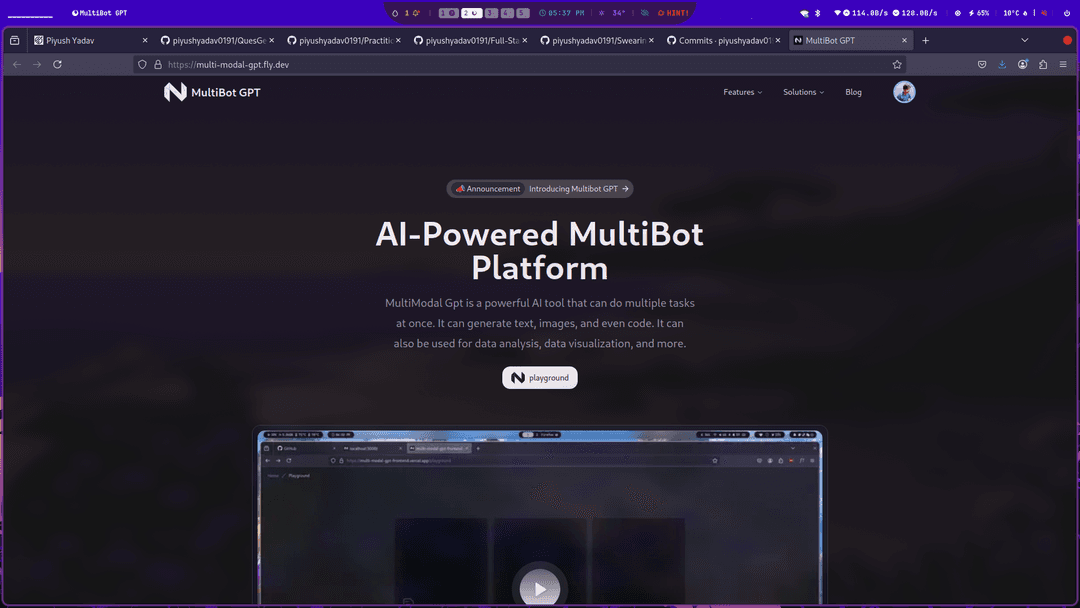Expand the Solutions dropdown menu
Screen dimensions: 1080x608
803,92
